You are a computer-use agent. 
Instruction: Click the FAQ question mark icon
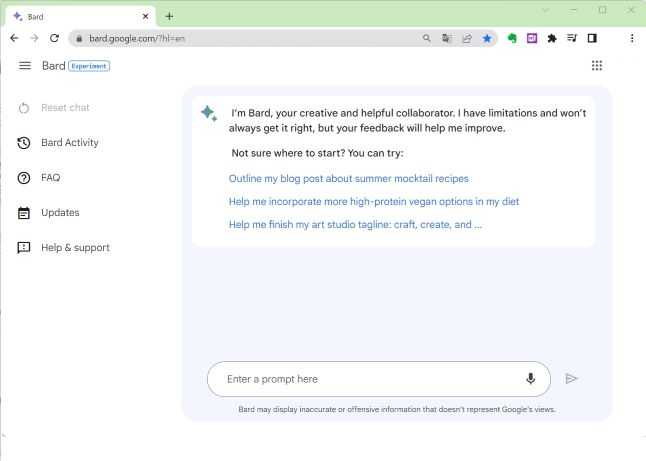tap(24, 178)
